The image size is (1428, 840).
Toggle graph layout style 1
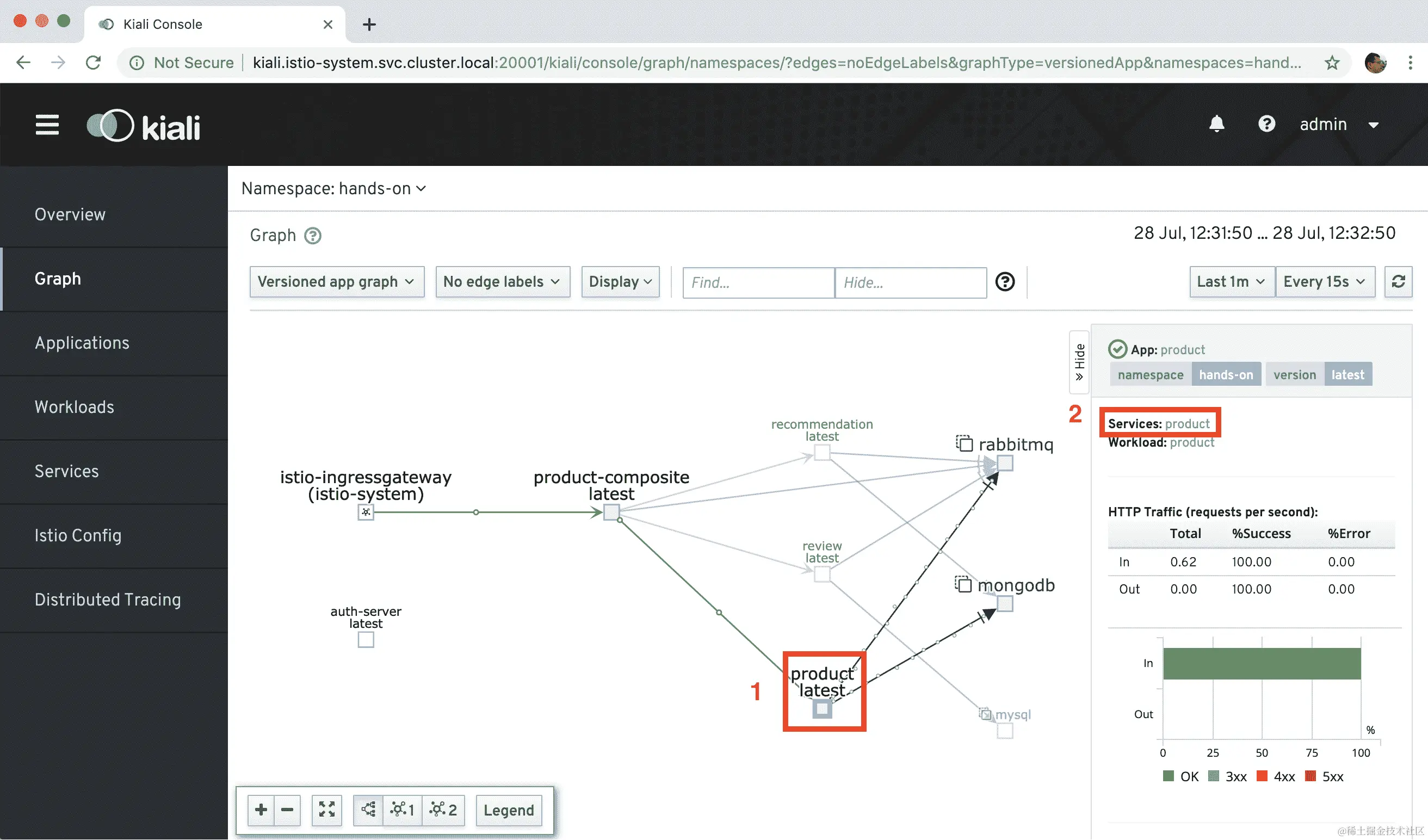tap(403, 810)
